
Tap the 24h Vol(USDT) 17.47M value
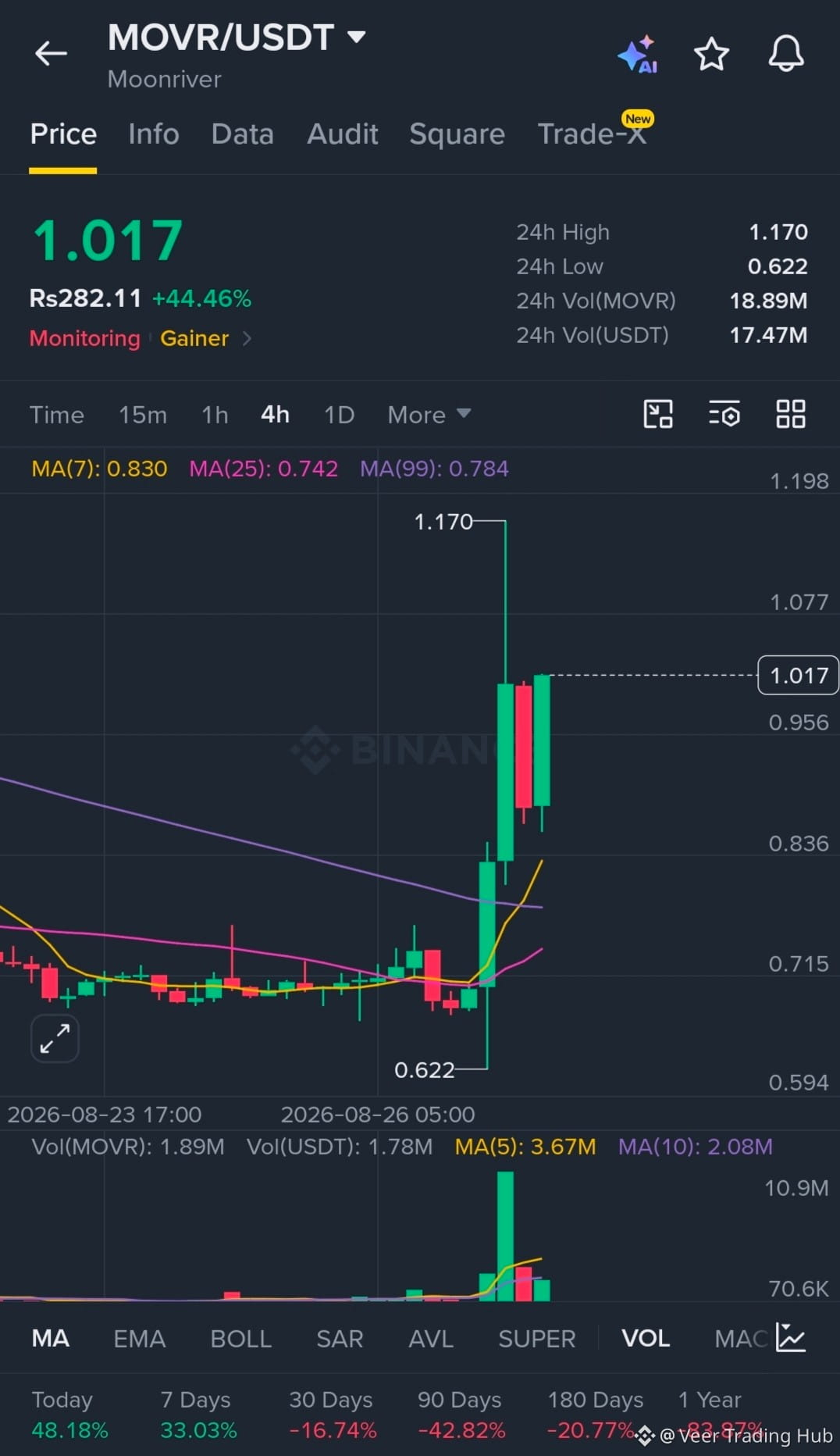pos(768,335)
